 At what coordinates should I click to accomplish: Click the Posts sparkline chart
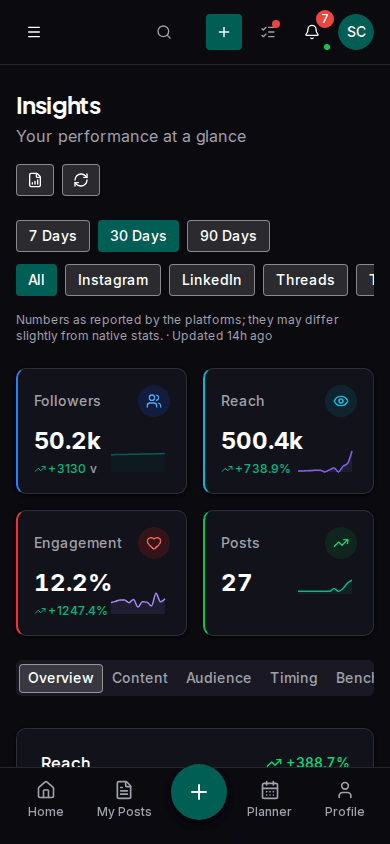(x=325, y=587)
